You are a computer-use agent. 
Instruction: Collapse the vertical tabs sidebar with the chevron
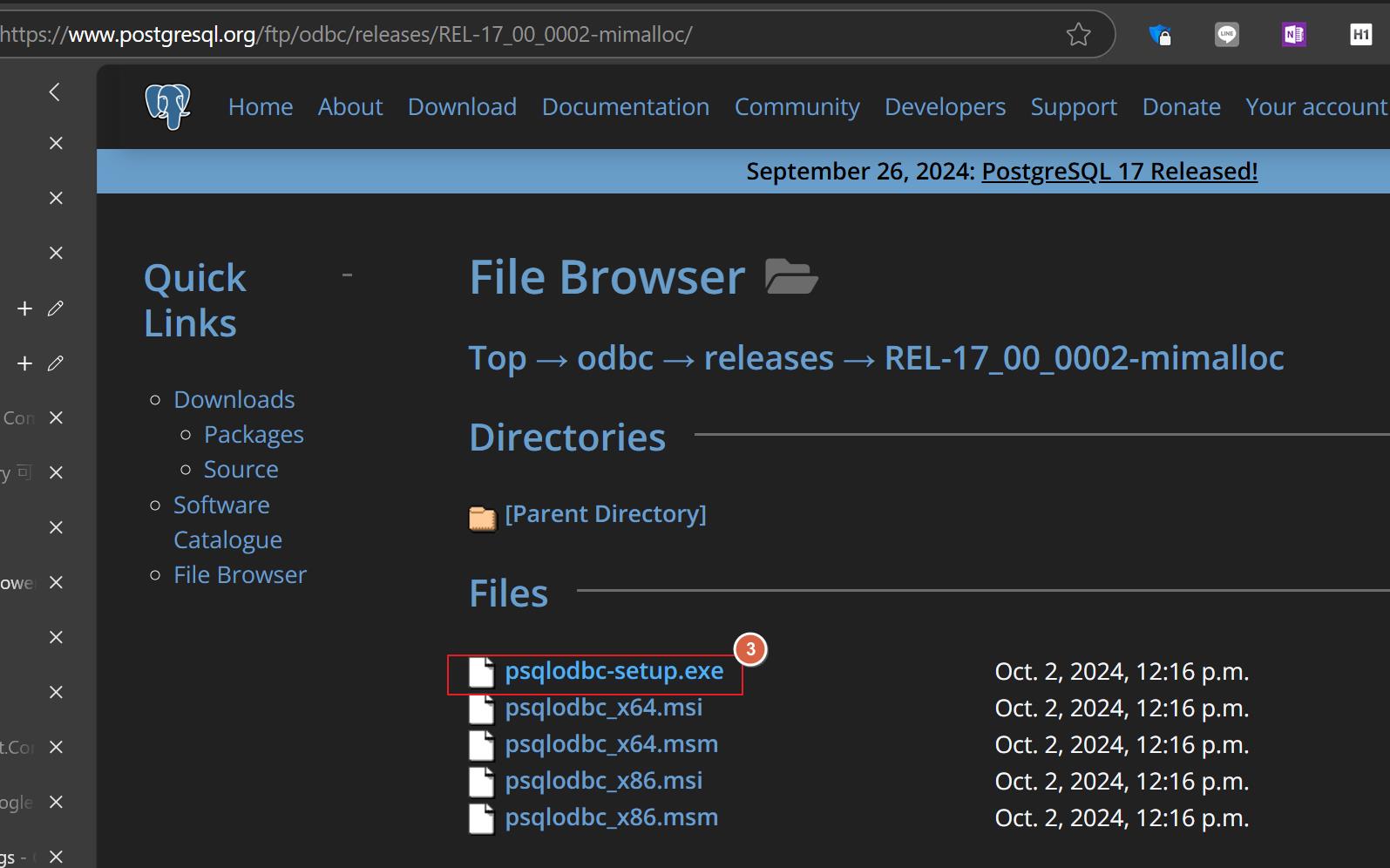point(55,92)
